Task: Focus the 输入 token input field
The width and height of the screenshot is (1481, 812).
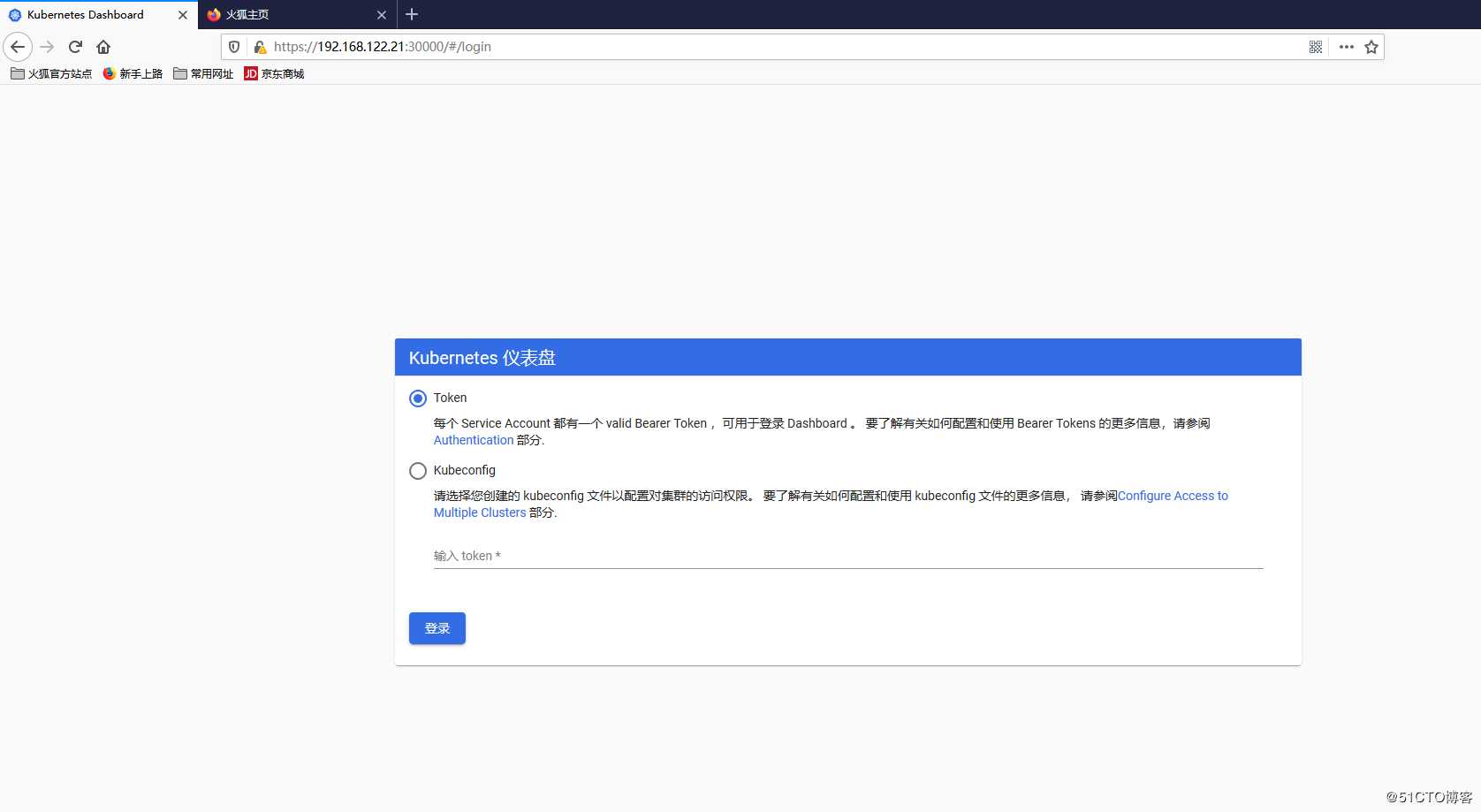Action: (848, 556)
